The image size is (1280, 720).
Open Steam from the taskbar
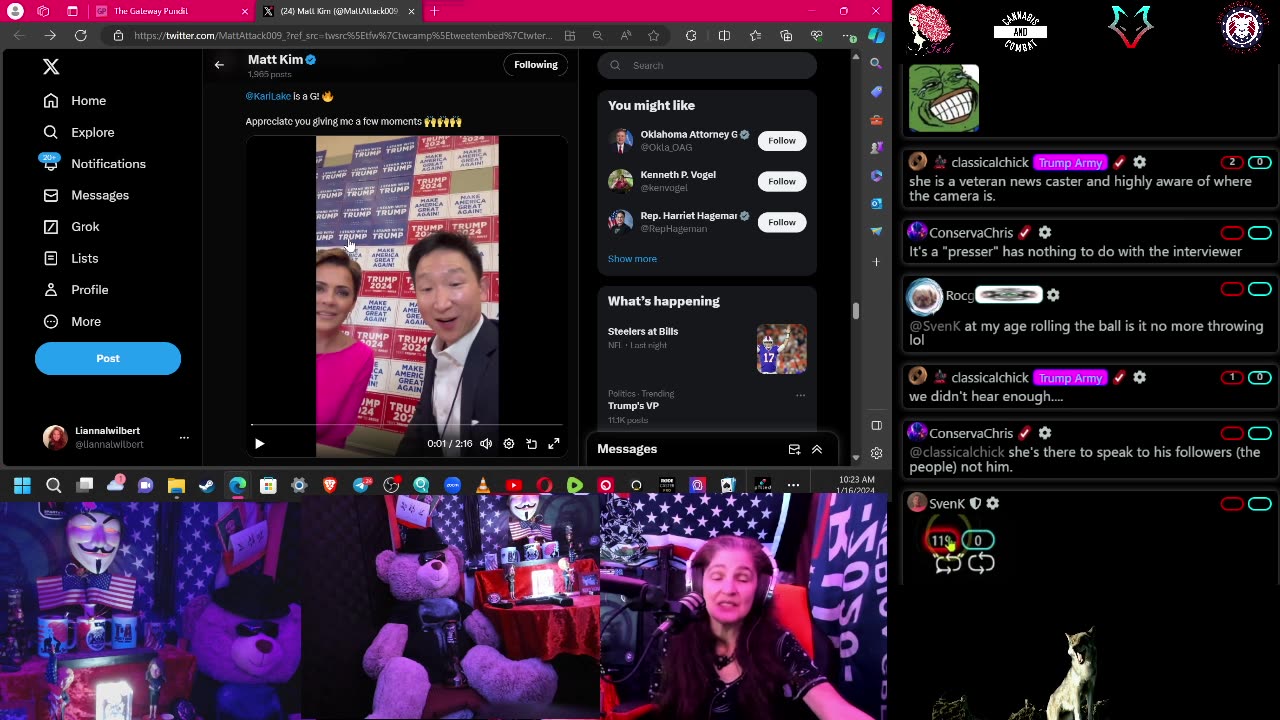point(207,486)
